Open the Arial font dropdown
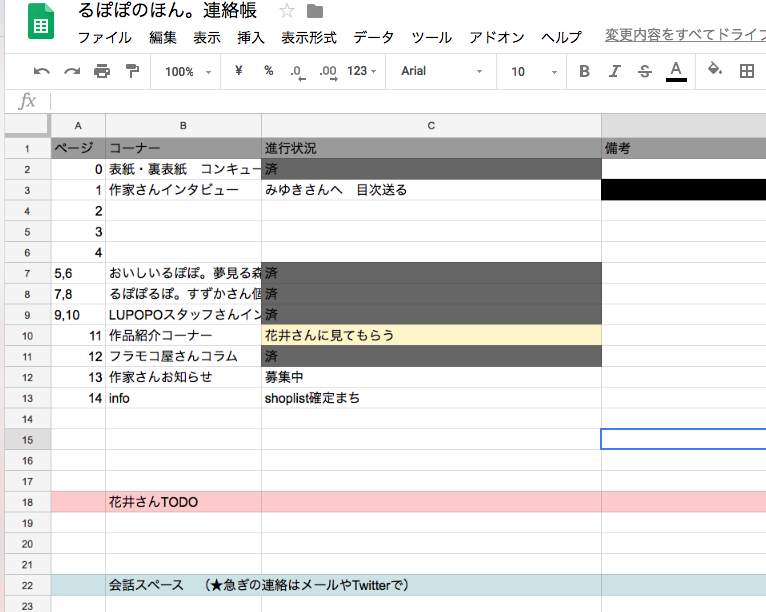 [x=442, y=71]
